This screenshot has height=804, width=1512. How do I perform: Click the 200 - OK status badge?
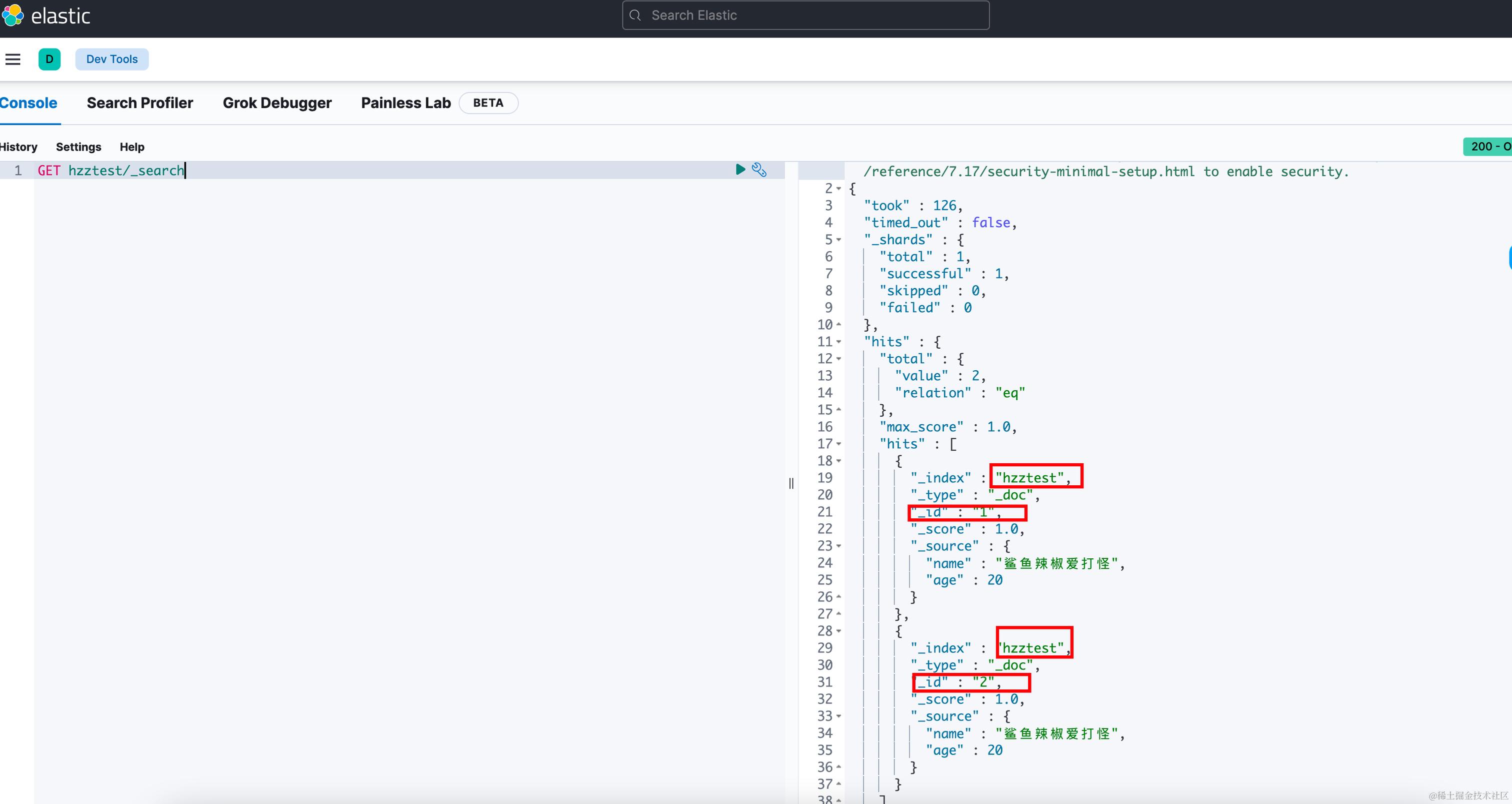point(1489,146)
